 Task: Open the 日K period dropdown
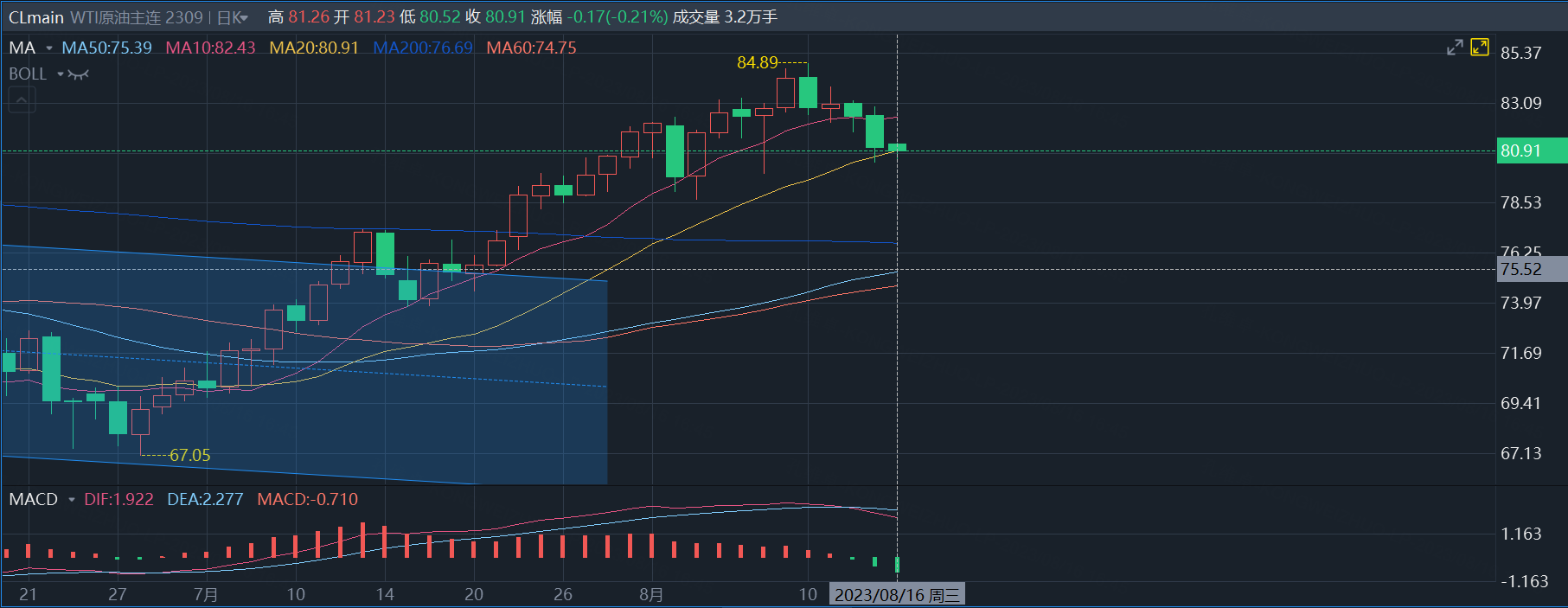[232, 17]
